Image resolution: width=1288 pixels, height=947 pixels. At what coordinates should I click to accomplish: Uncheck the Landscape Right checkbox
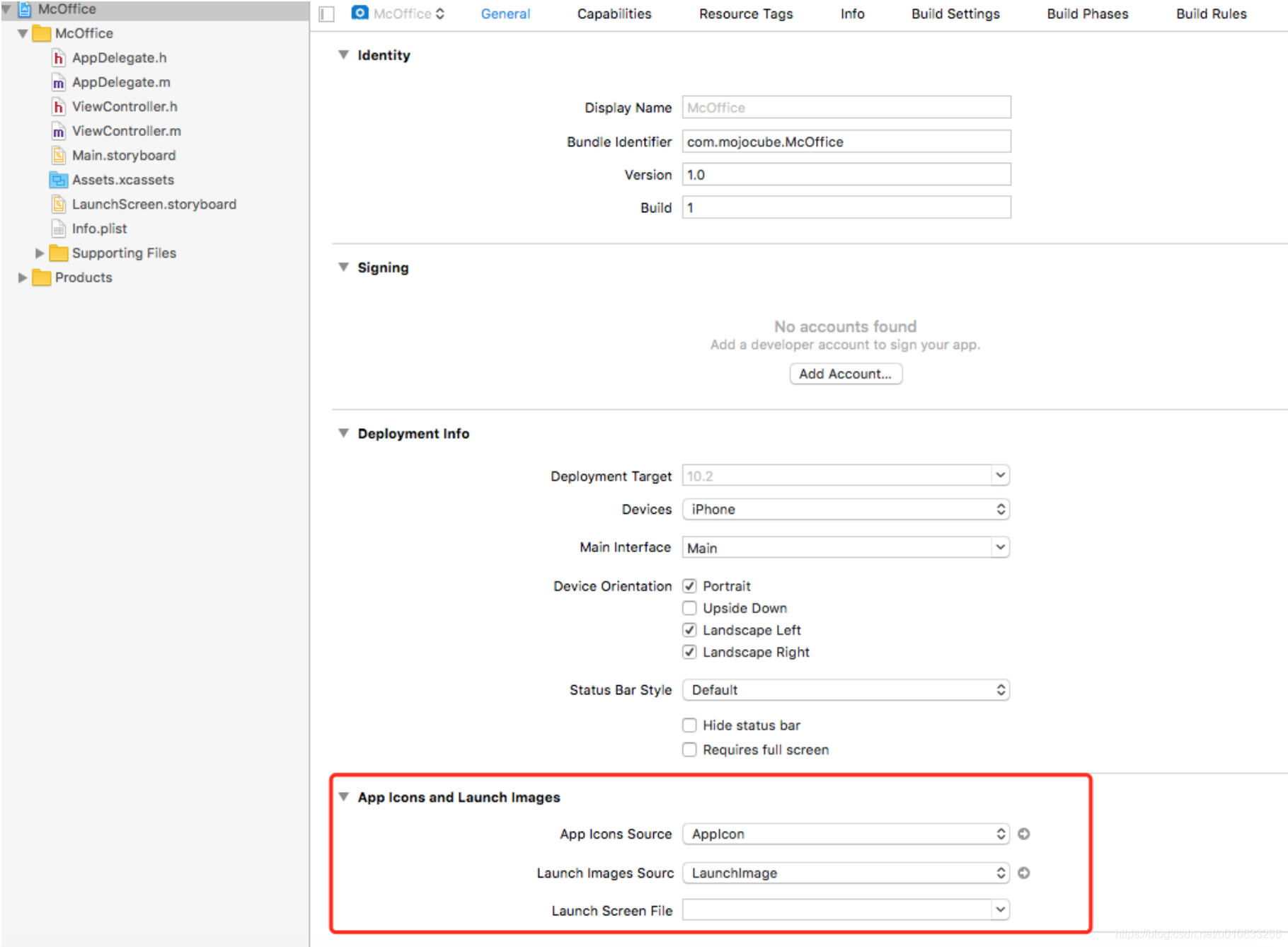pyautogui.click(x=689, y=652)
